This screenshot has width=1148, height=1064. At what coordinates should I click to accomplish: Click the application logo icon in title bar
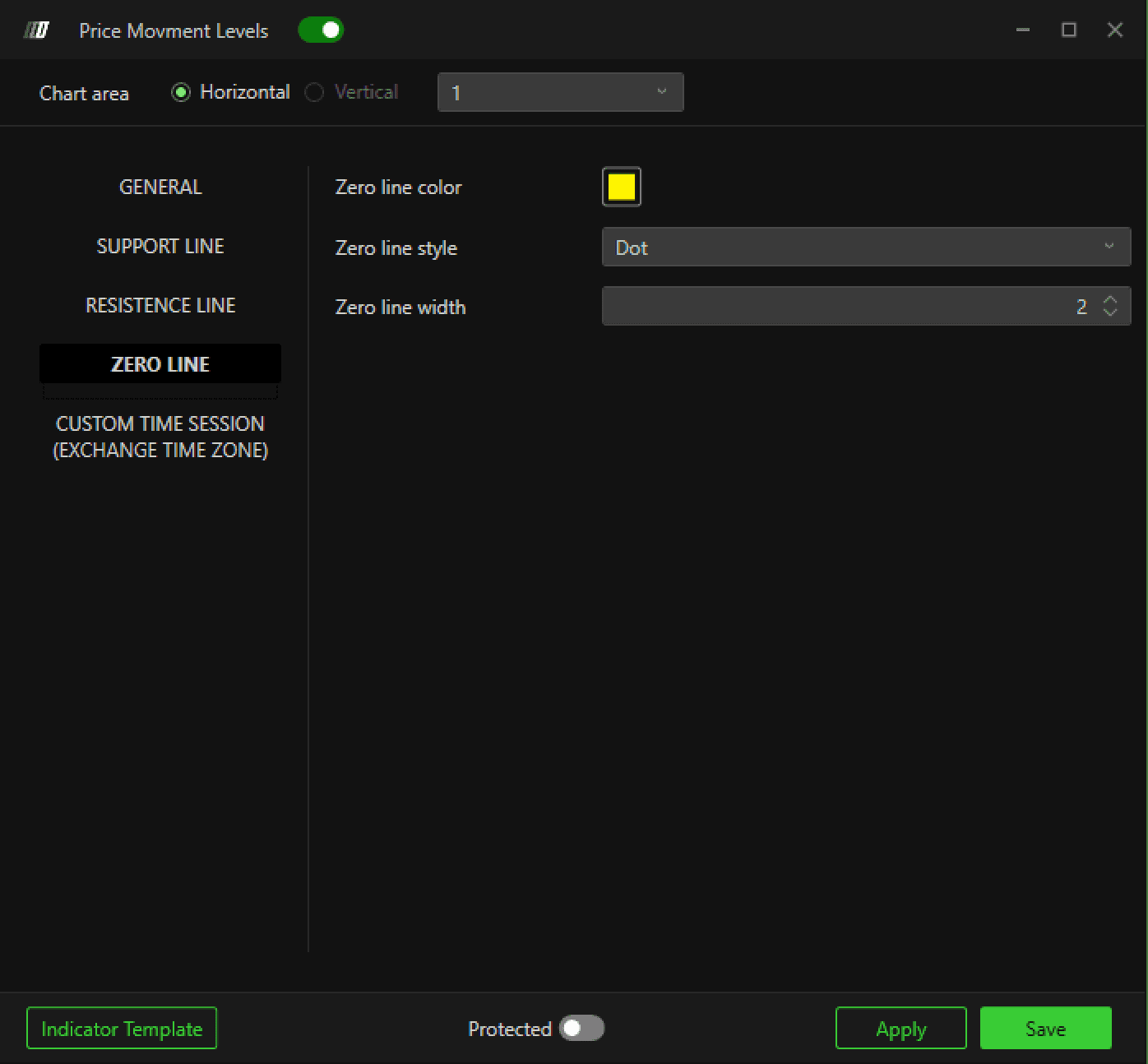pyautogui.click(x=36, y=30)
